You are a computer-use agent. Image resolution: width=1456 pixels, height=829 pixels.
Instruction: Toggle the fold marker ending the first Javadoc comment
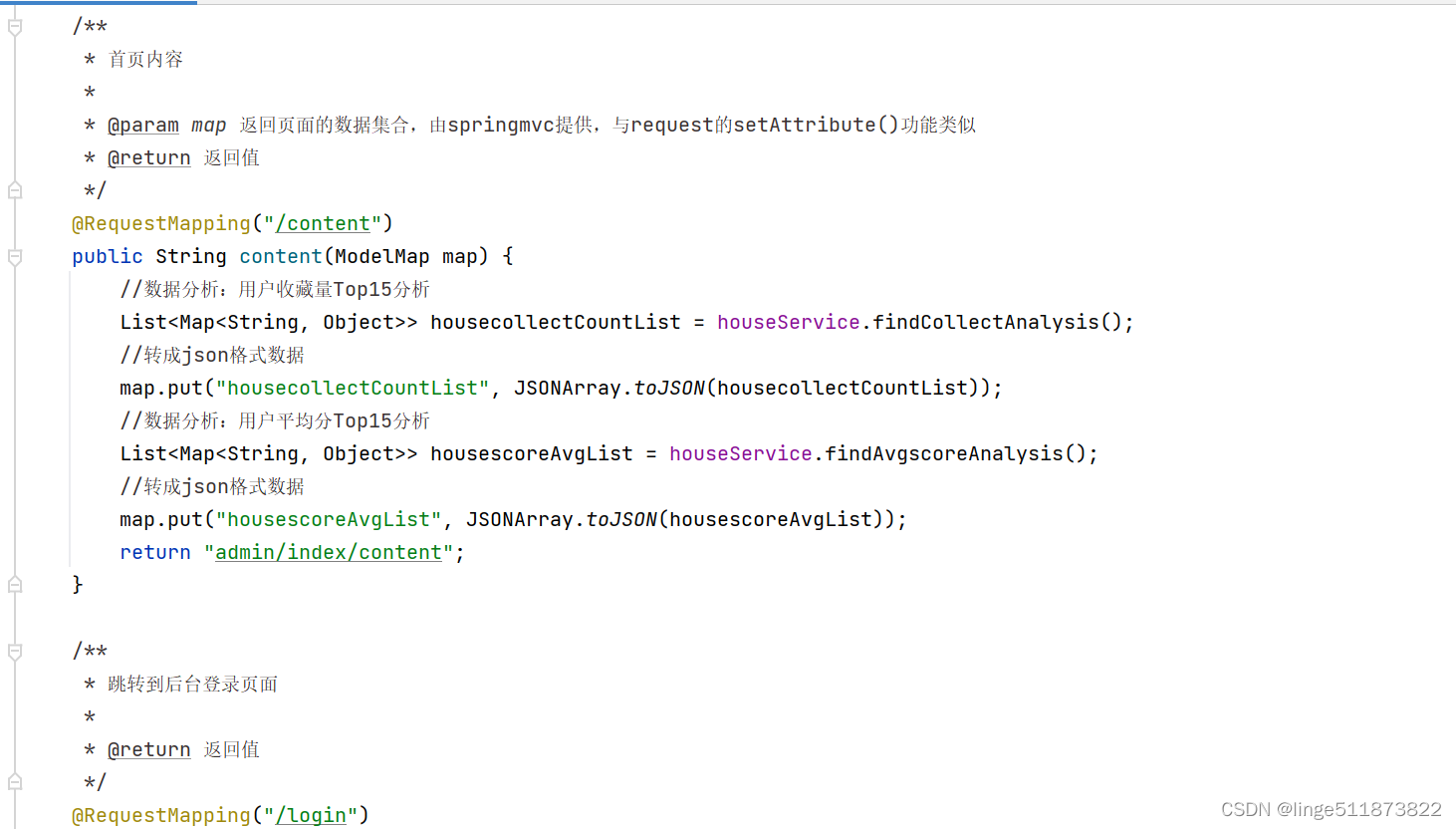pos(15,190)
